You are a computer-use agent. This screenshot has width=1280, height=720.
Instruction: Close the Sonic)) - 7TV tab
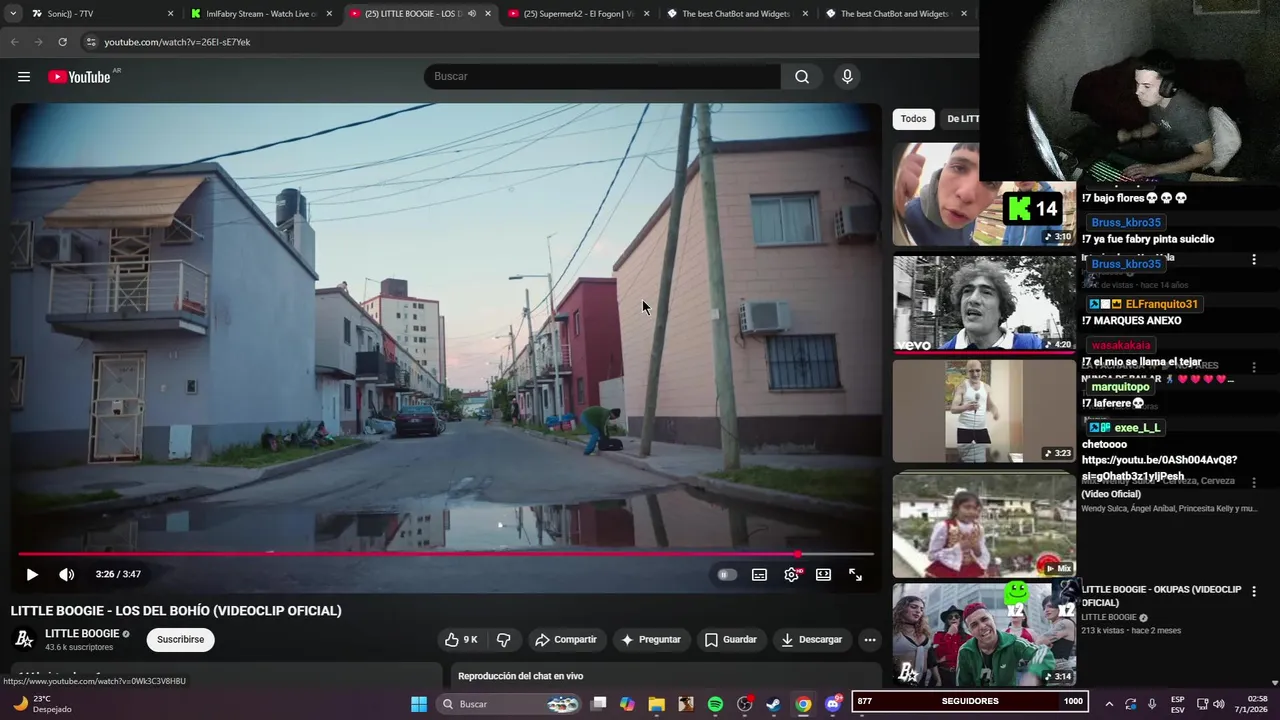click(170, 14)
